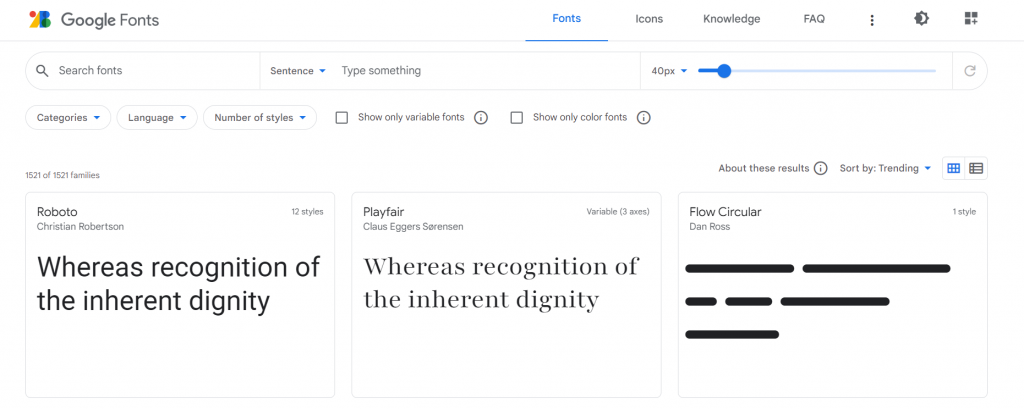
Task: Click the Flow Circular preview bars
Action: click(x=817, y=301)
